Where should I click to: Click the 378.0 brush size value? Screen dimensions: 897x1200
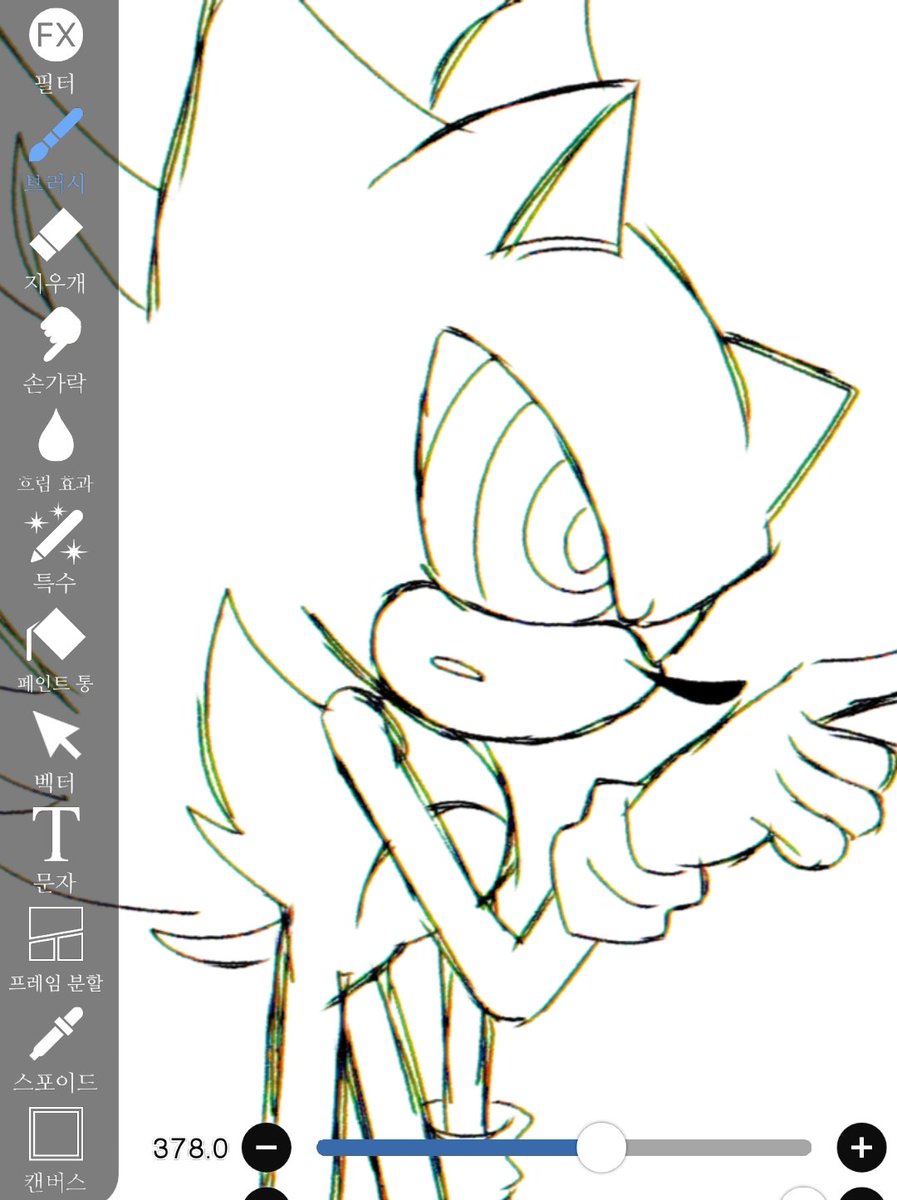[x=190, y=1148]
